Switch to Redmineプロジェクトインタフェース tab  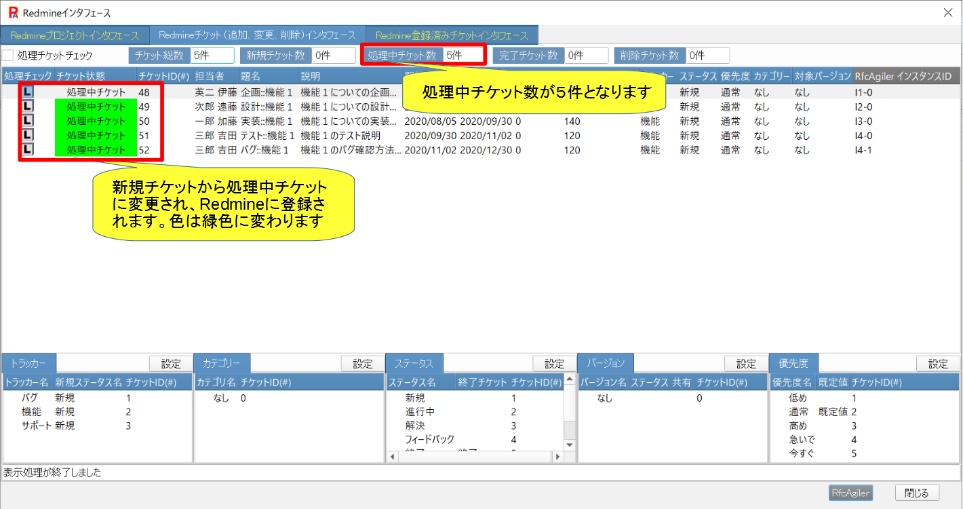pos(74,36)
